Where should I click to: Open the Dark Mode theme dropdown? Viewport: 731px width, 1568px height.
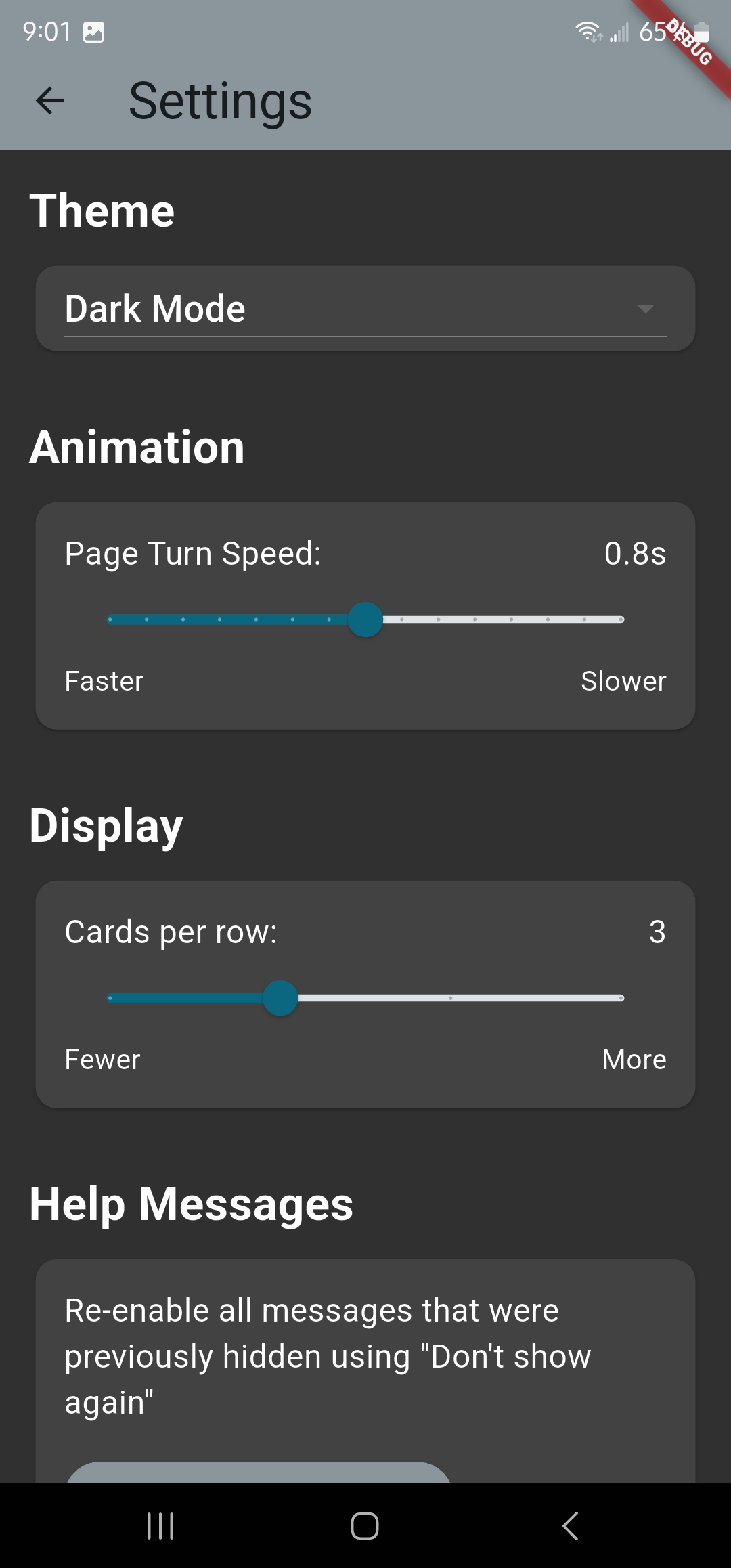[x=365, y=309]
